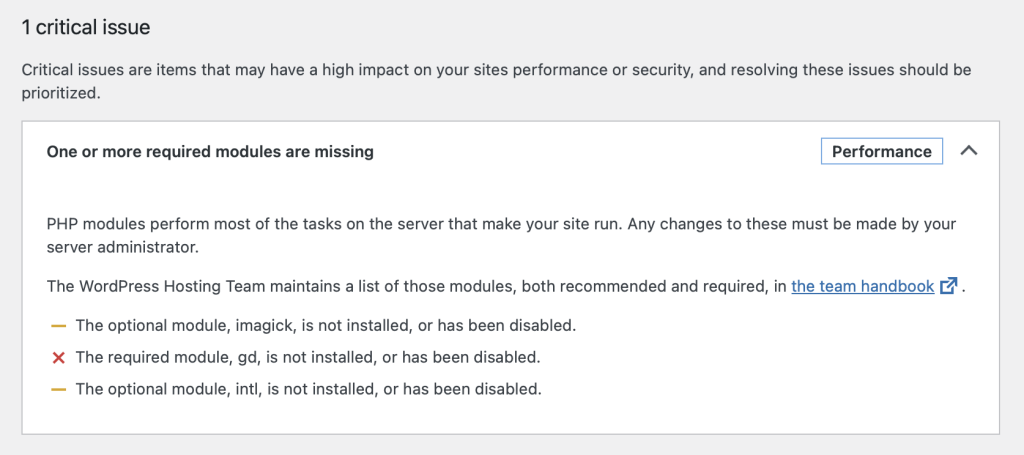Select "The optional module, imagick" text
Viewport: 1024px width, 455px height.
185,325
